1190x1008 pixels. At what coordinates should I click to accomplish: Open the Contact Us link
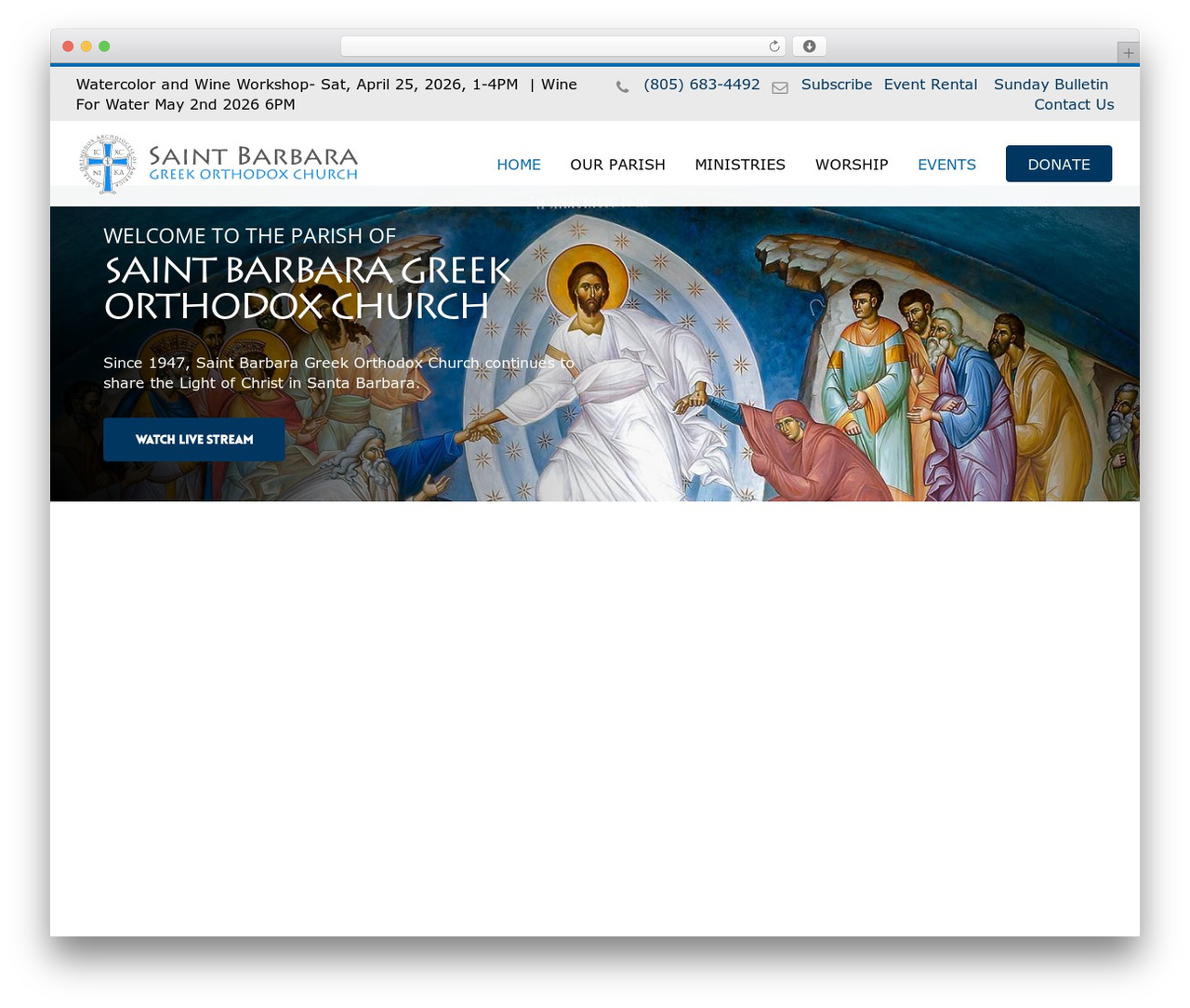point(1074,105)
